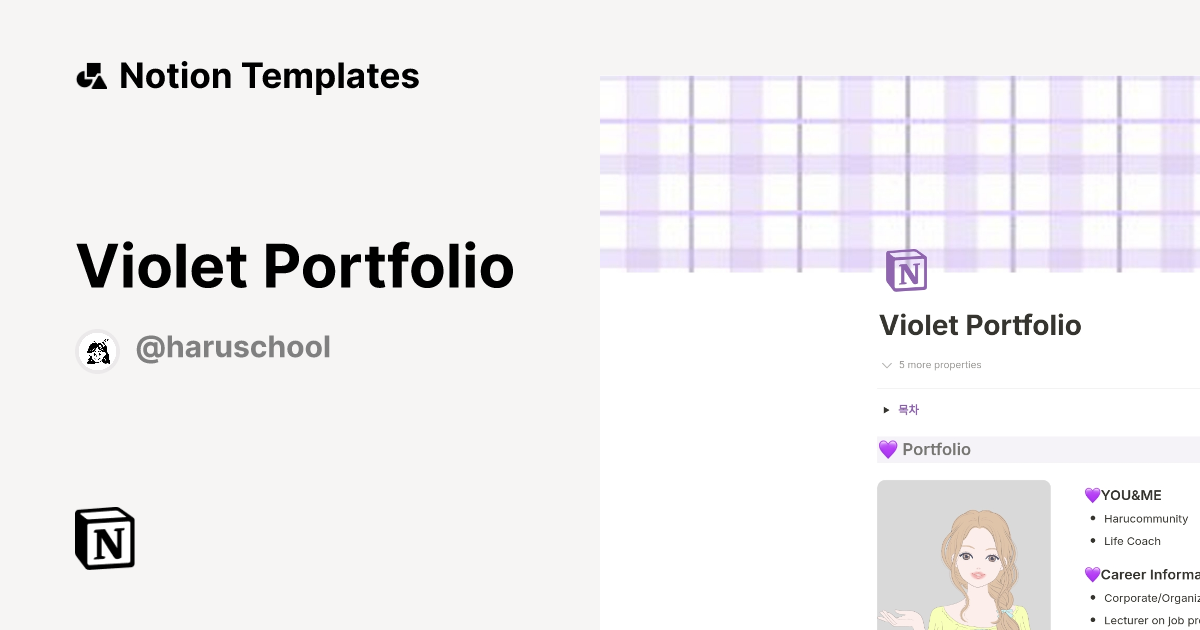
Task: Click the downward chevron before 5 more properties
Action: pyautogui.click(x=887, y=365)
